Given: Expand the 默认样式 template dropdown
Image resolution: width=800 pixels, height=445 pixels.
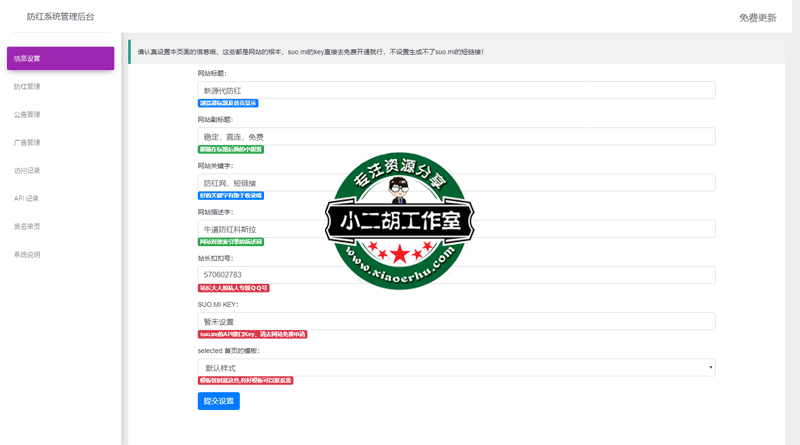Looking at the screenshot, I should coord(456,368).
